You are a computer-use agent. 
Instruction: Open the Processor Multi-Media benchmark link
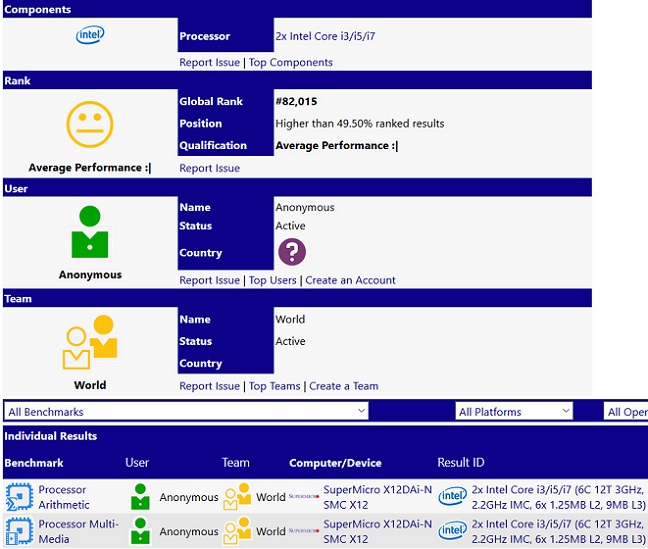coord(79,531)
